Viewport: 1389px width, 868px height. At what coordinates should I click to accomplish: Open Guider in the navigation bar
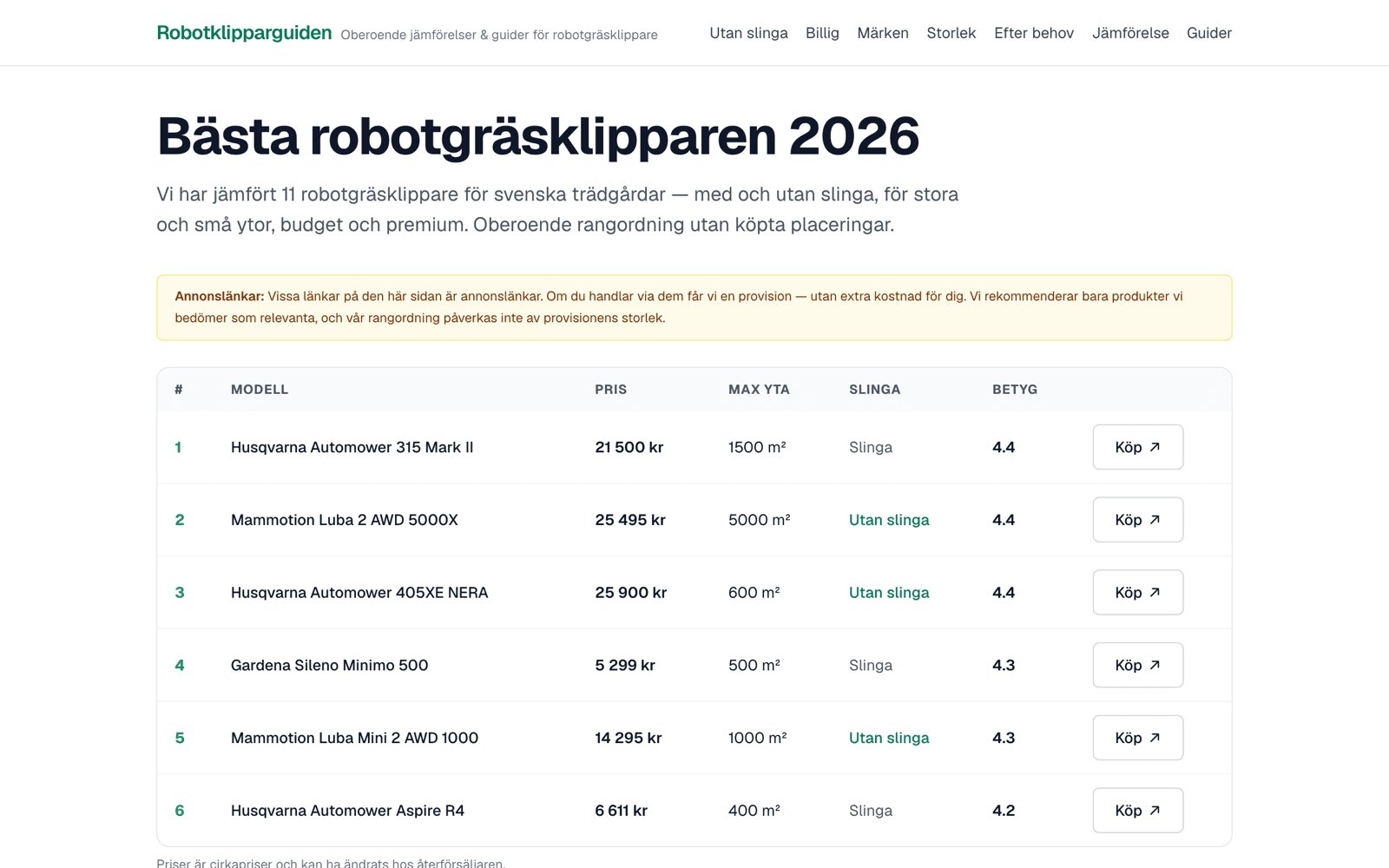tap(1209, 33)
